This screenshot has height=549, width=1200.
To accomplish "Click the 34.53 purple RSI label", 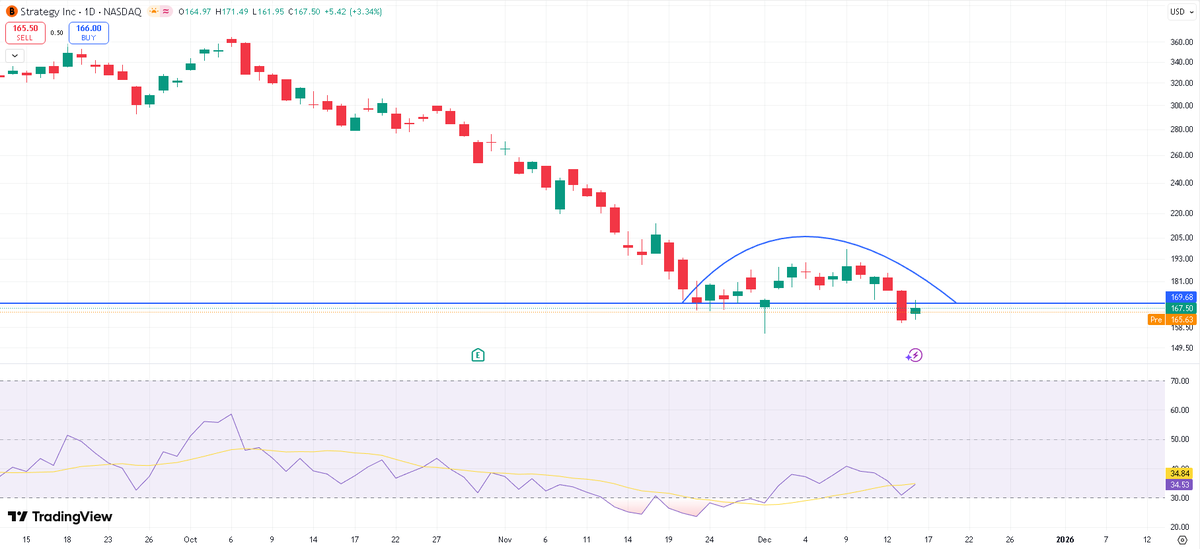I will (1180, 484).
